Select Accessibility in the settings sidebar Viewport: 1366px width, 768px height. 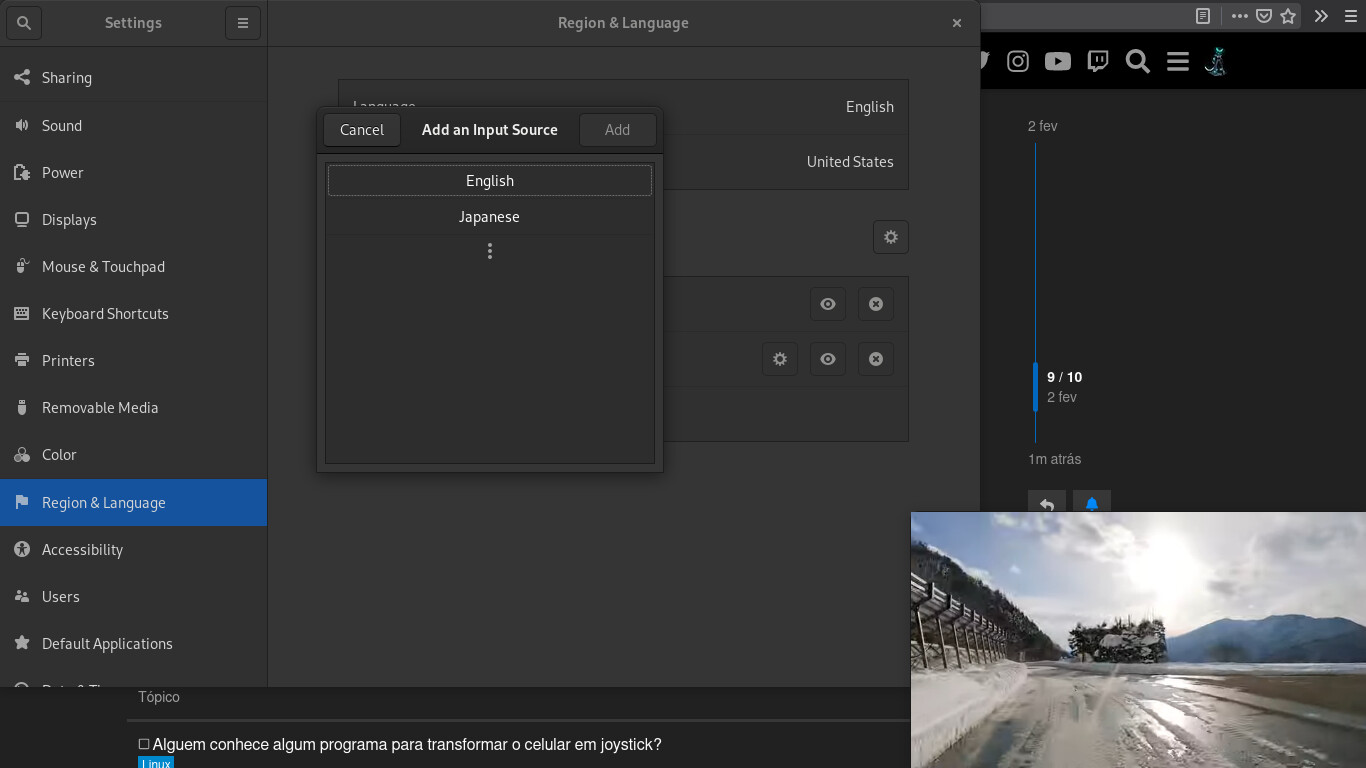click(82, 550)
